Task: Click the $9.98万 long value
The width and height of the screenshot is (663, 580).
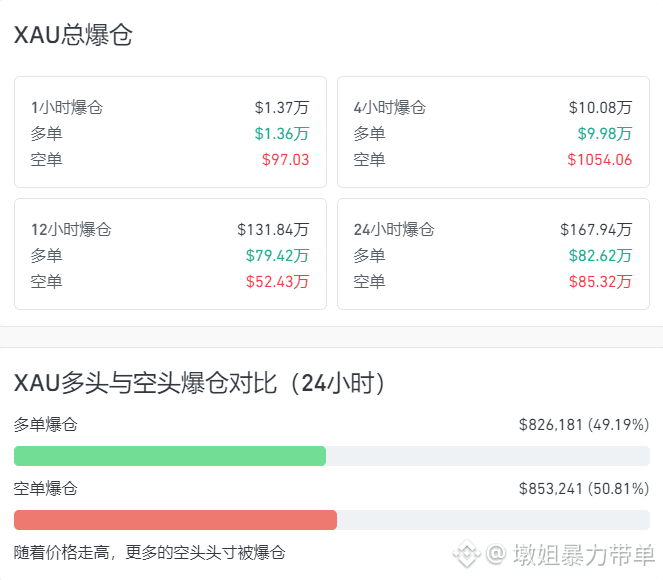Action: [605, 134]
